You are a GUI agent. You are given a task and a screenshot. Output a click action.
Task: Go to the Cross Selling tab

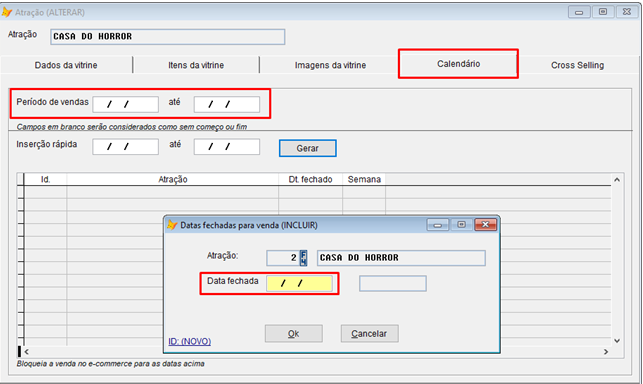click(x=577, y=65)
